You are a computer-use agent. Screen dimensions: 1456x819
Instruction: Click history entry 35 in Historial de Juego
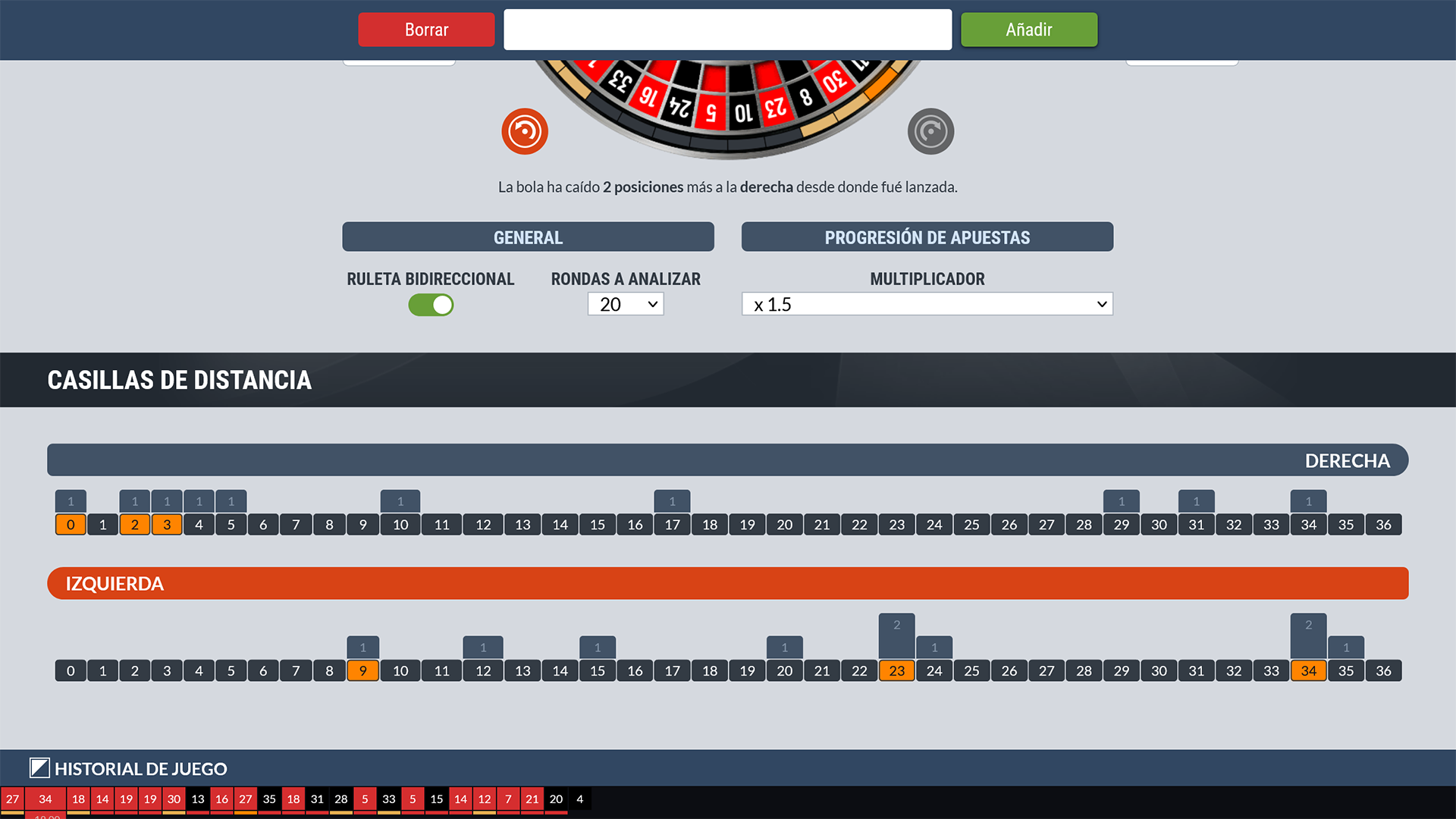point(269,799)
